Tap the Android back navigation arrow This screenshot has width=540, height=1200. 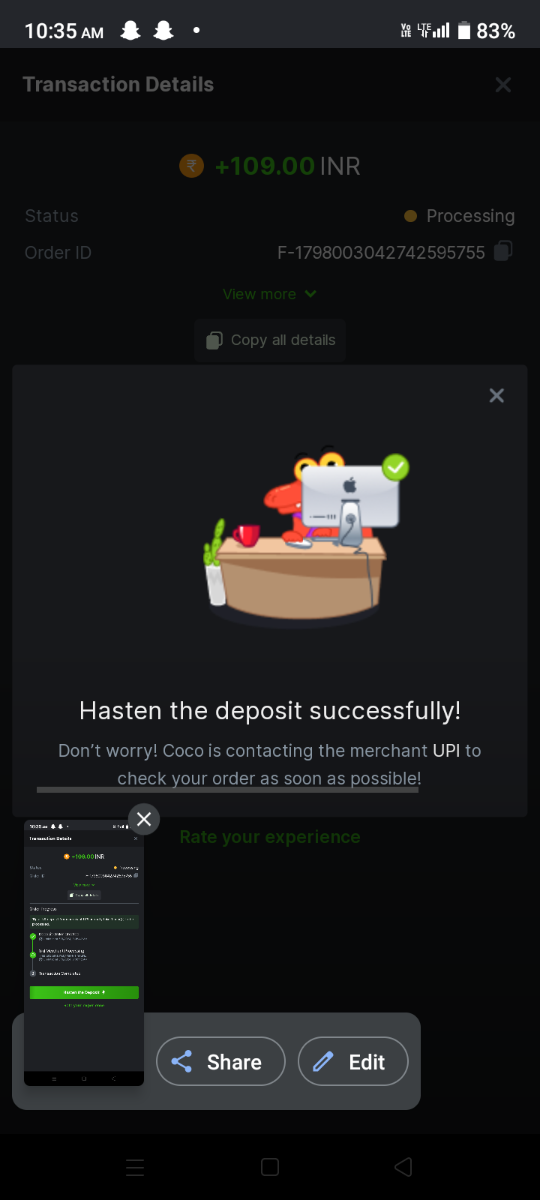pyautogui.click(x=403, y=1167)
